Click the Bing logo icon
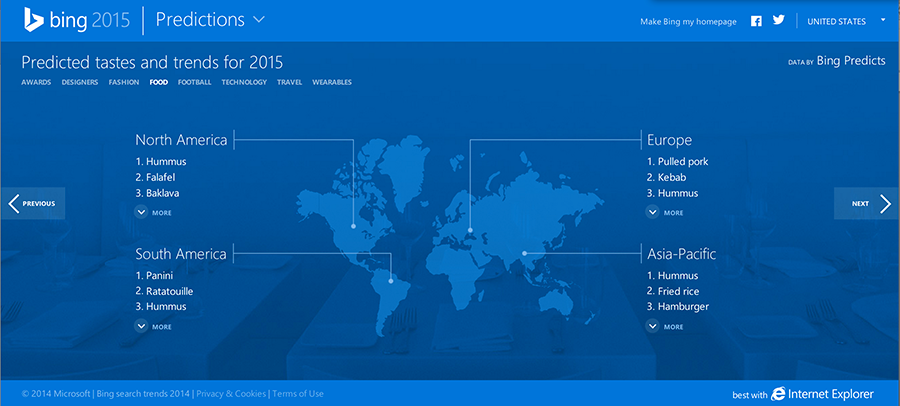The width and height of the screenshot is (900, 406). [34, 20]
